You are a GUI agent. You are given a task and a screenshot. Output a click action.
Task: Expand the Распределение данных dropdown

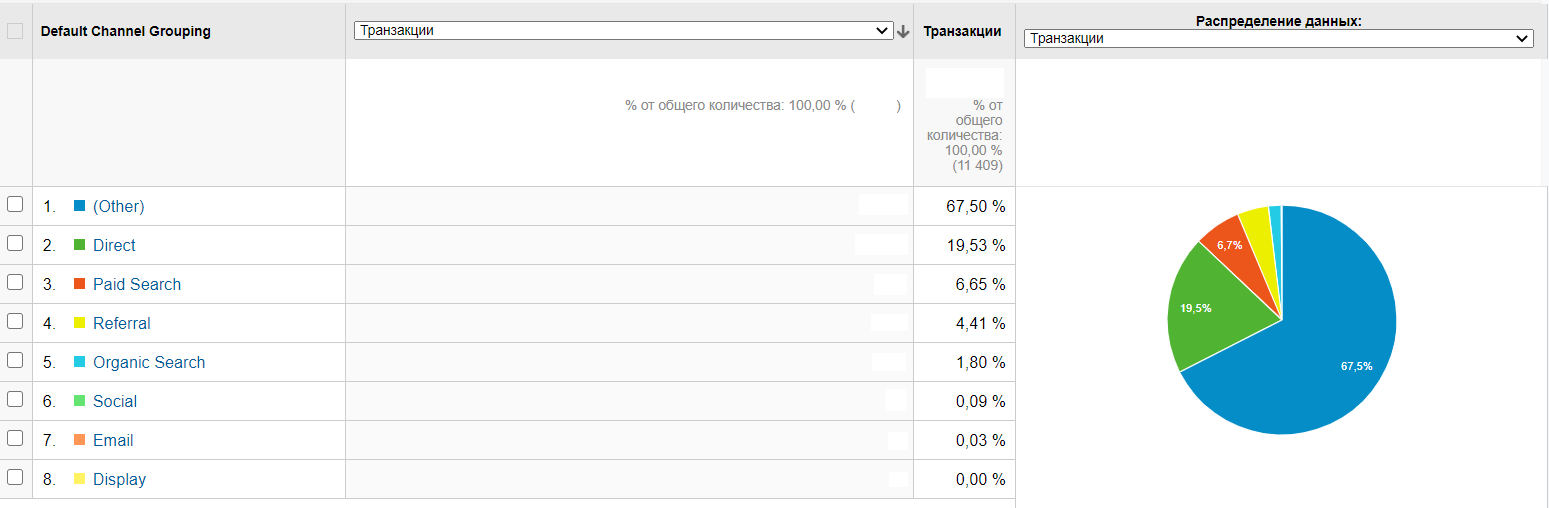(1278, 39)
